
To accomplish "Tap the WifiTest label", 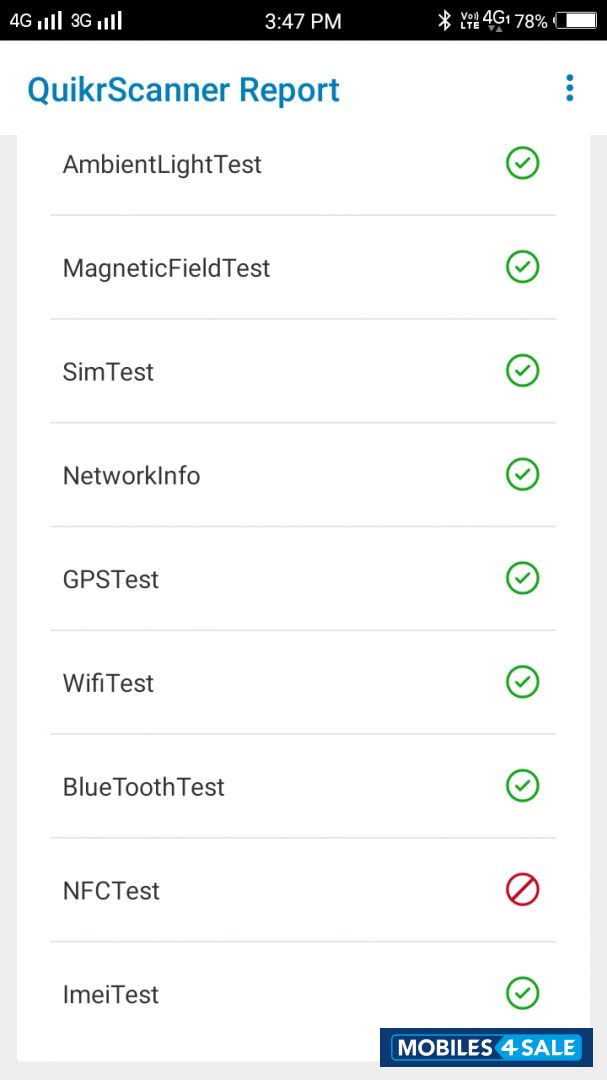I will click(108, 684).
